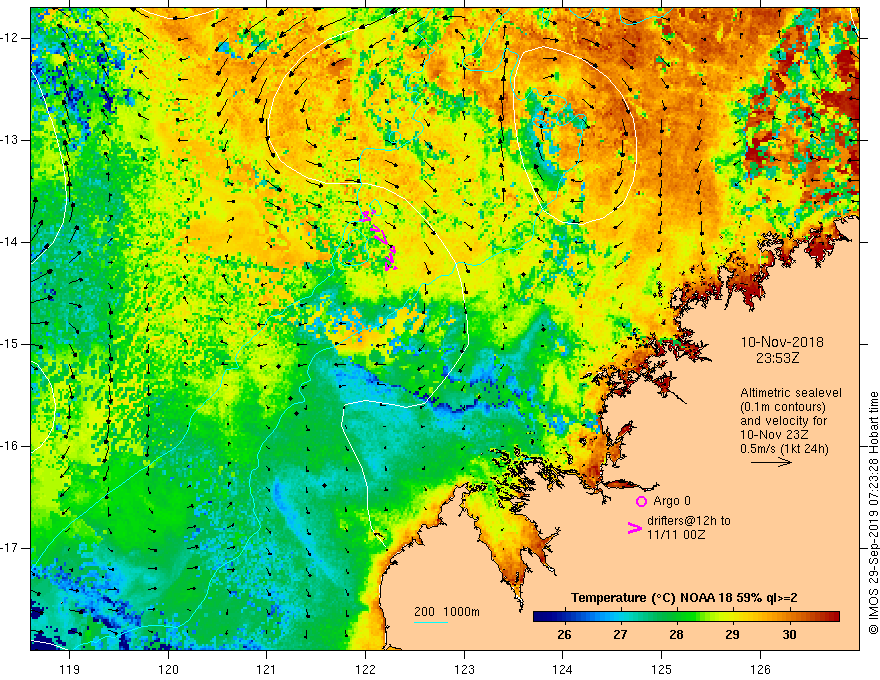Select the date text 10-Nov-2018
The image size is (880, 680).
(x=782, y=342)
